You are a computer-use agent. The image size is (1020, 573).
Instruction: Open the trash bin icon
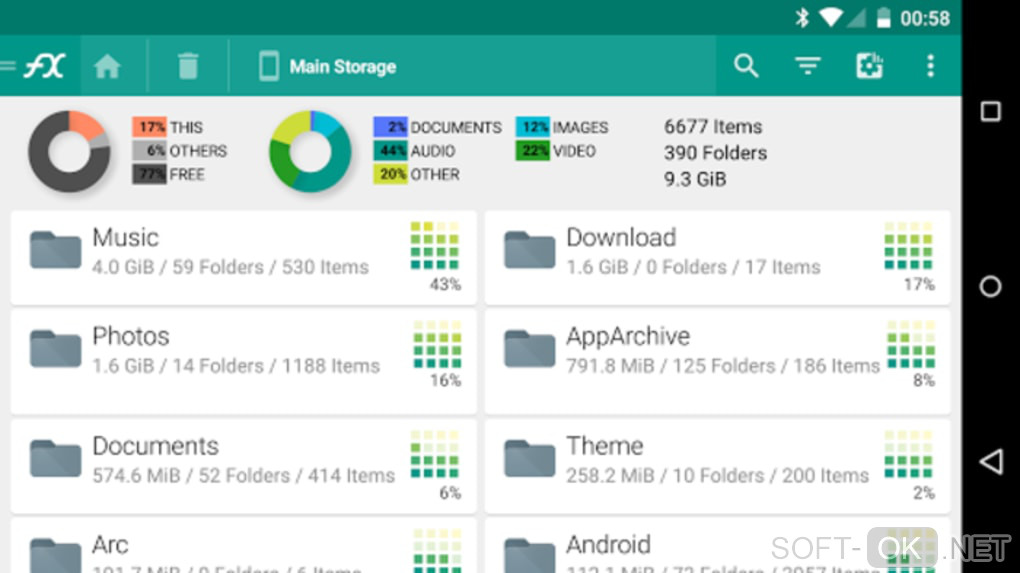tap(188, 66)
